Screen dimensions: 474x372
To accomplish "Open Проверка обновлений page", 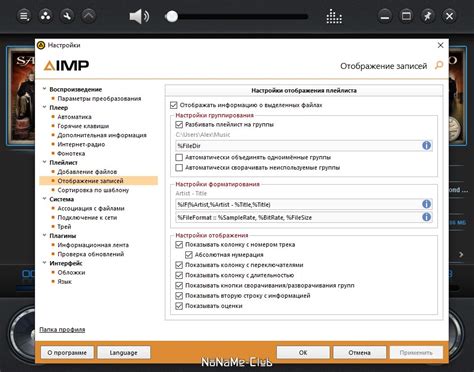I will pos(91,254).
